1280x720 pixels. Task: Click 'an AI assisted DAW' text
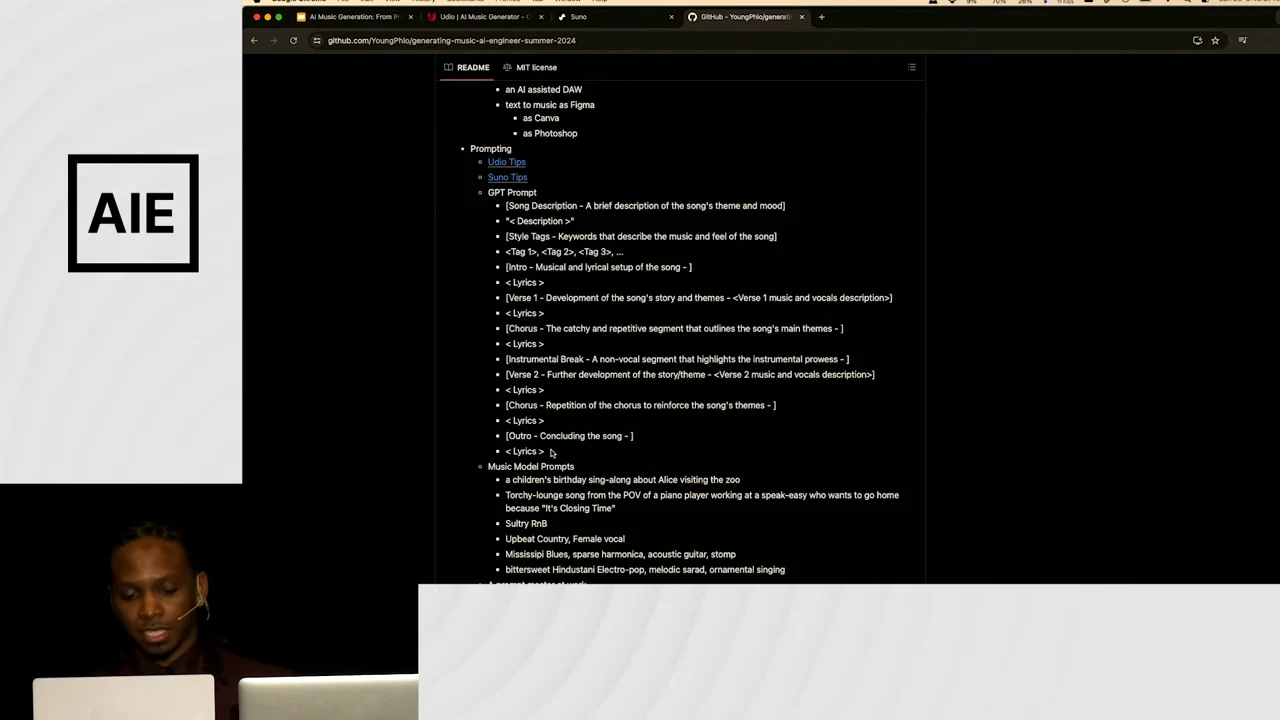point(543,90)
